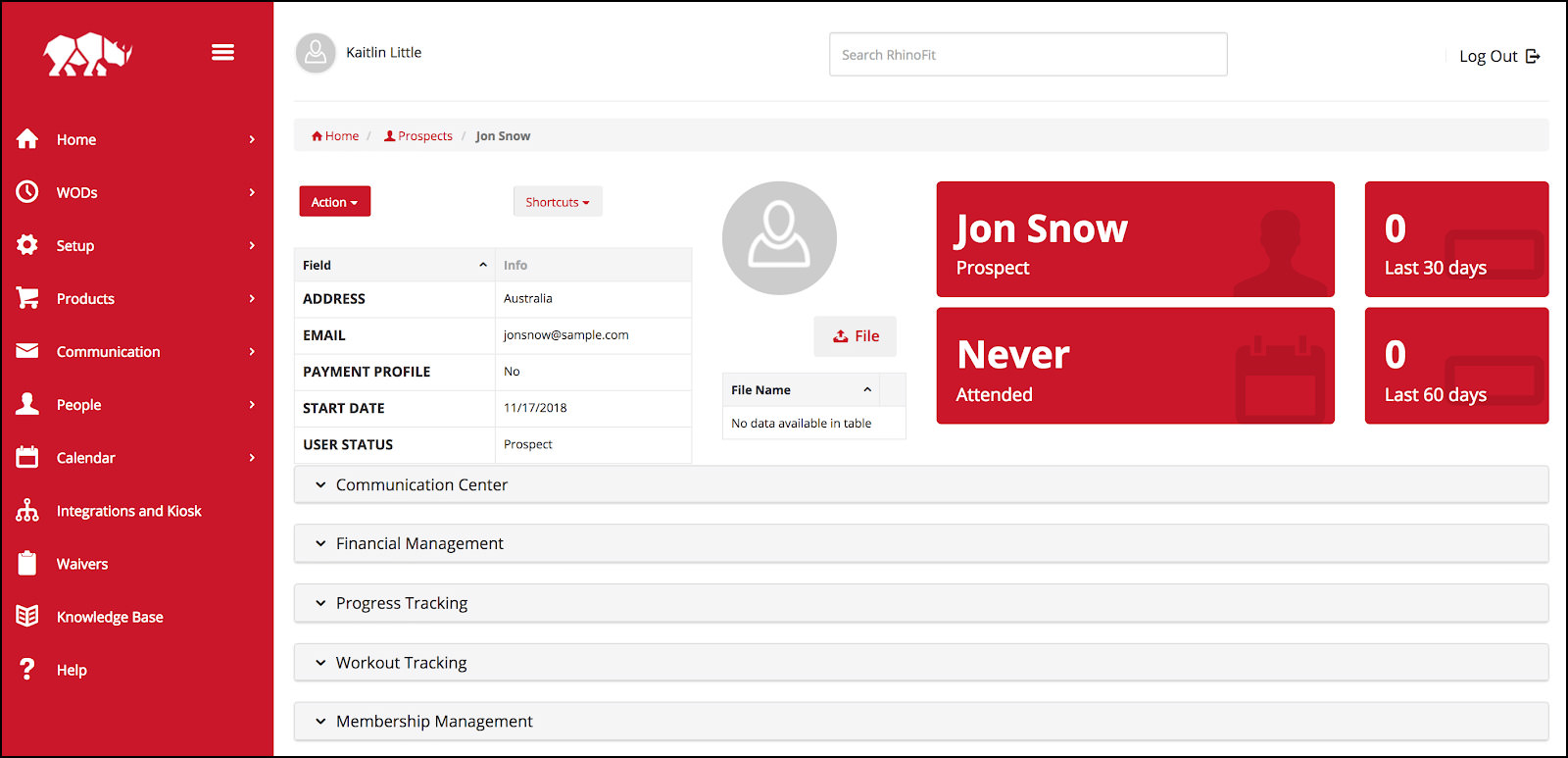Open the Shortcuts dropdown
The width and height of the screenshot is (1568, 758).
point(557,202)
